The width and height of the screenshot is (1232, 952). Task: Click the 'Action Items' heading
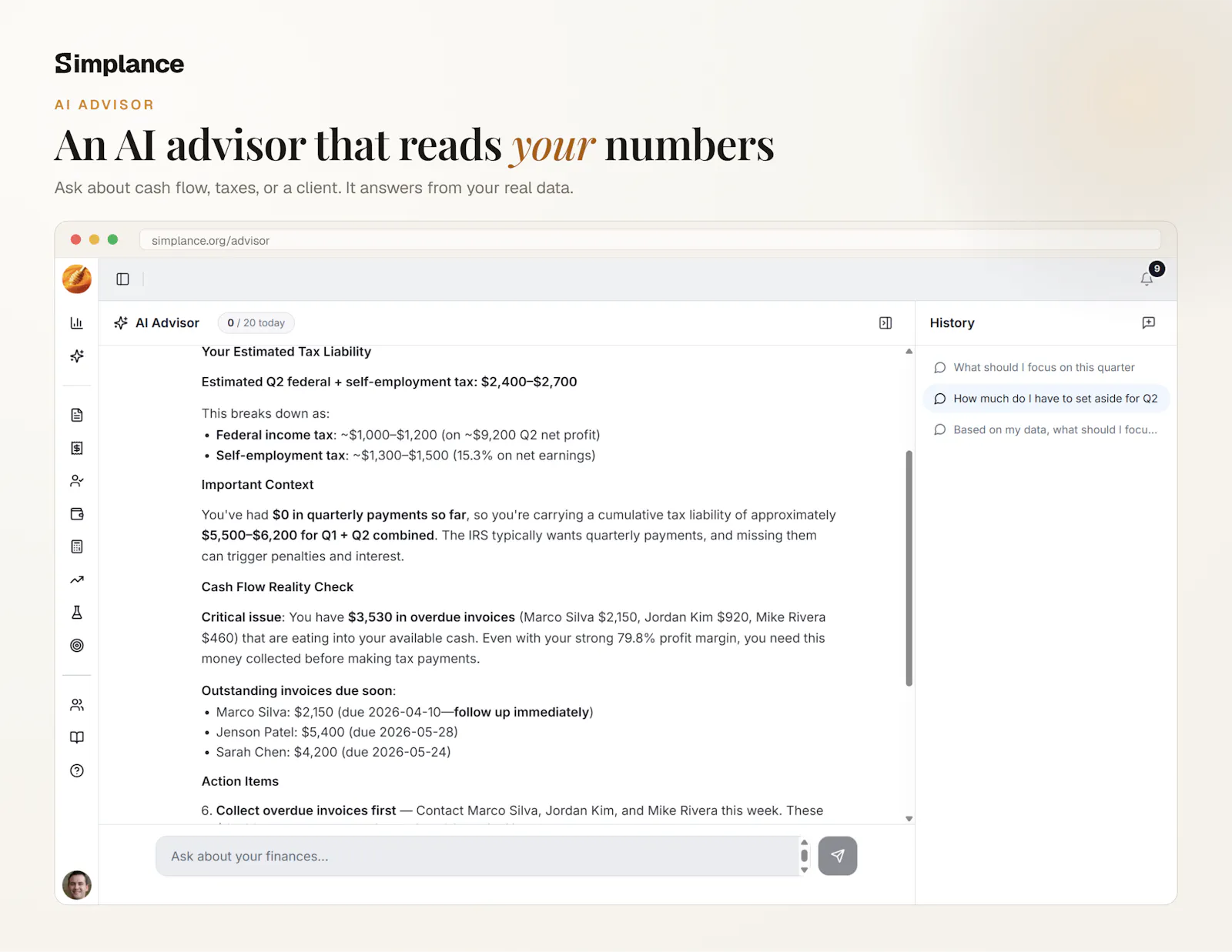(x=240, y=781)
